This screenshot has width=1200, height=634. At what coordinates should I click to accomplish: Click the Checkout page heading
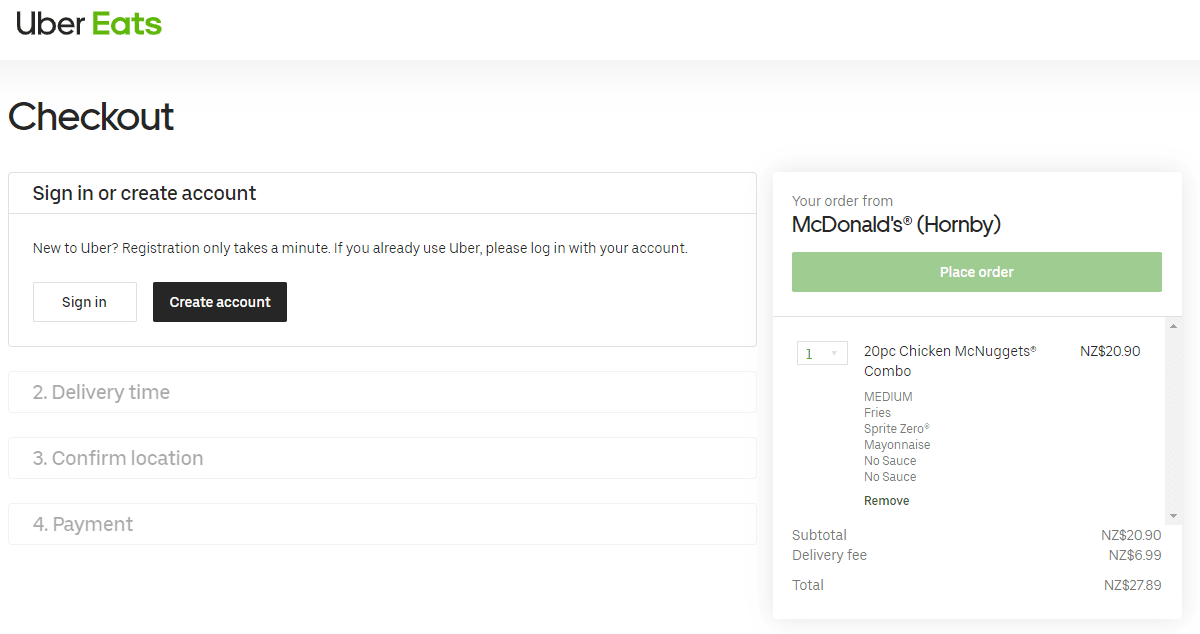[x=91, y=117]
